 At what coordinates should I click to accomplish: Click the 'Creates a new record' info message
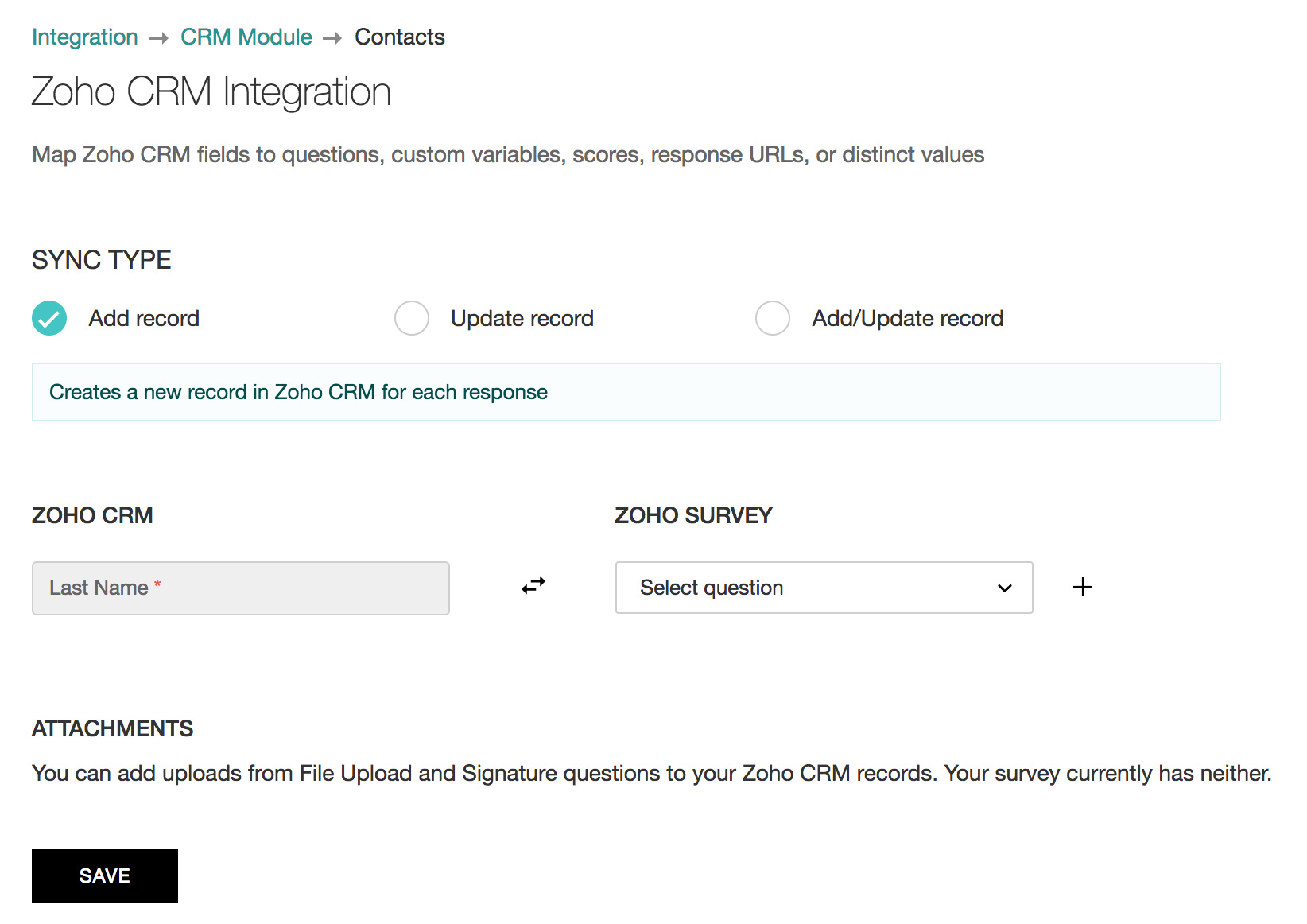[626, 392]
